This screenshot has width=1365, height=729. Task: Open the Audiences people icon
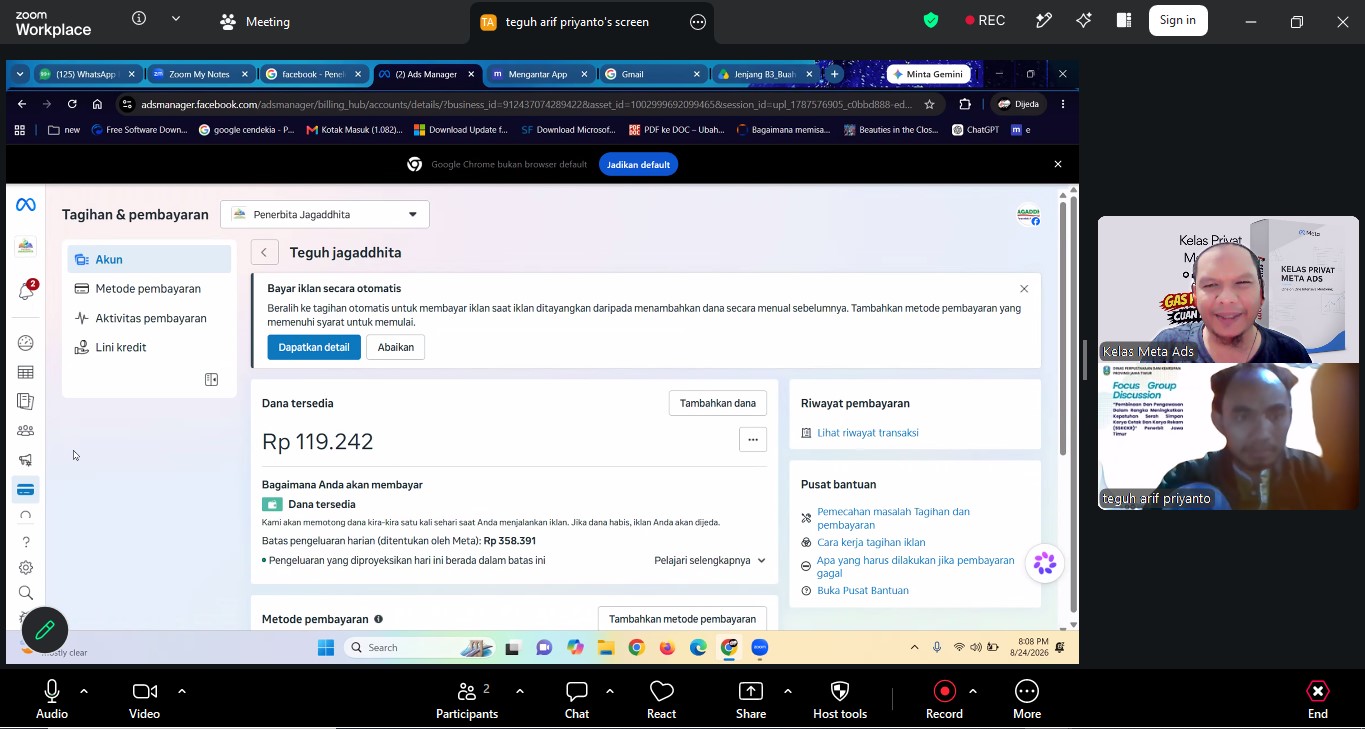26,431
